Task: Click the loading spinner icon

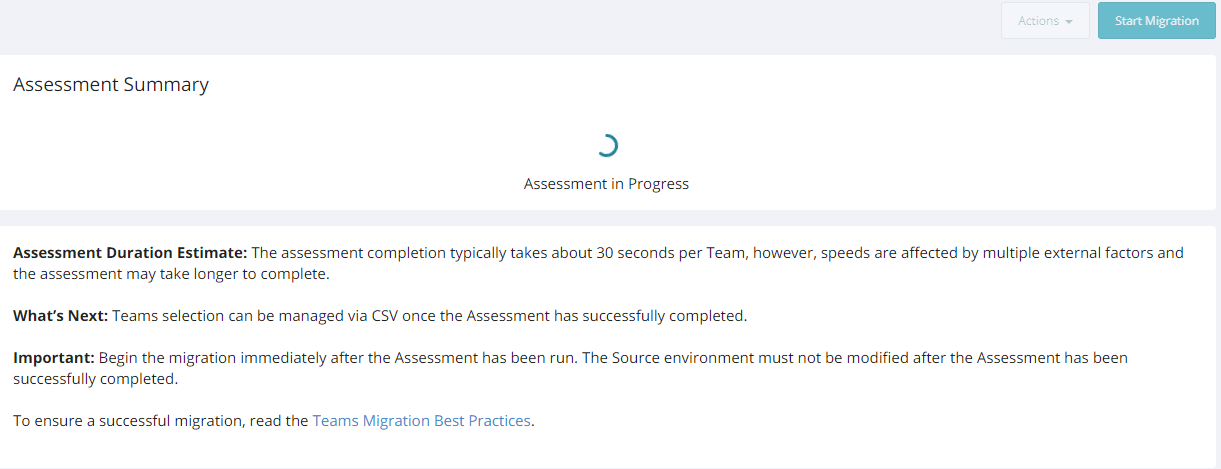Action: click(x=606, y=146)
